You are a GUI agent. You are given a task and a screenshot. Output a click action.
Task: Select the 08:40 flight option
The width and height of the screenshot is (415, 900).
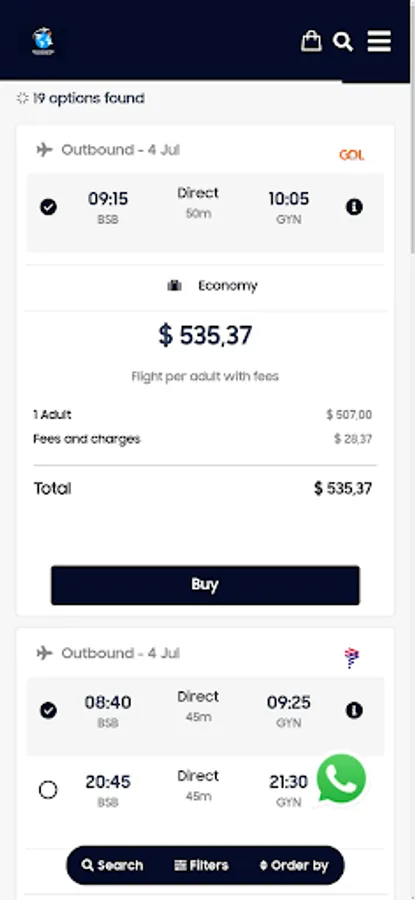click(x=49, y=711)
